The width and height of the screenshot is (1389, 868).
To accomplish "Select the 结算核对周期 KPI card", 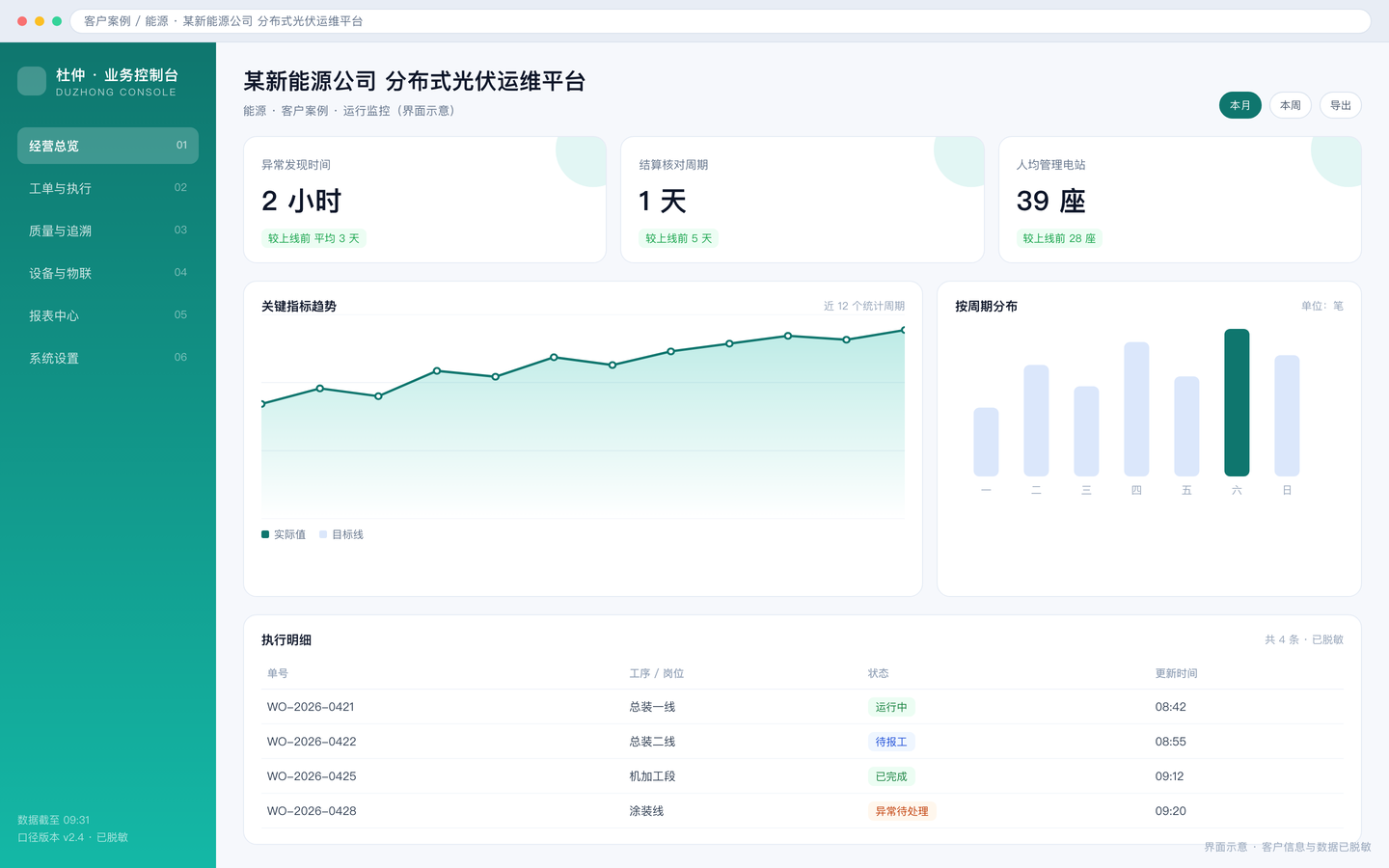I will point(803,200).
